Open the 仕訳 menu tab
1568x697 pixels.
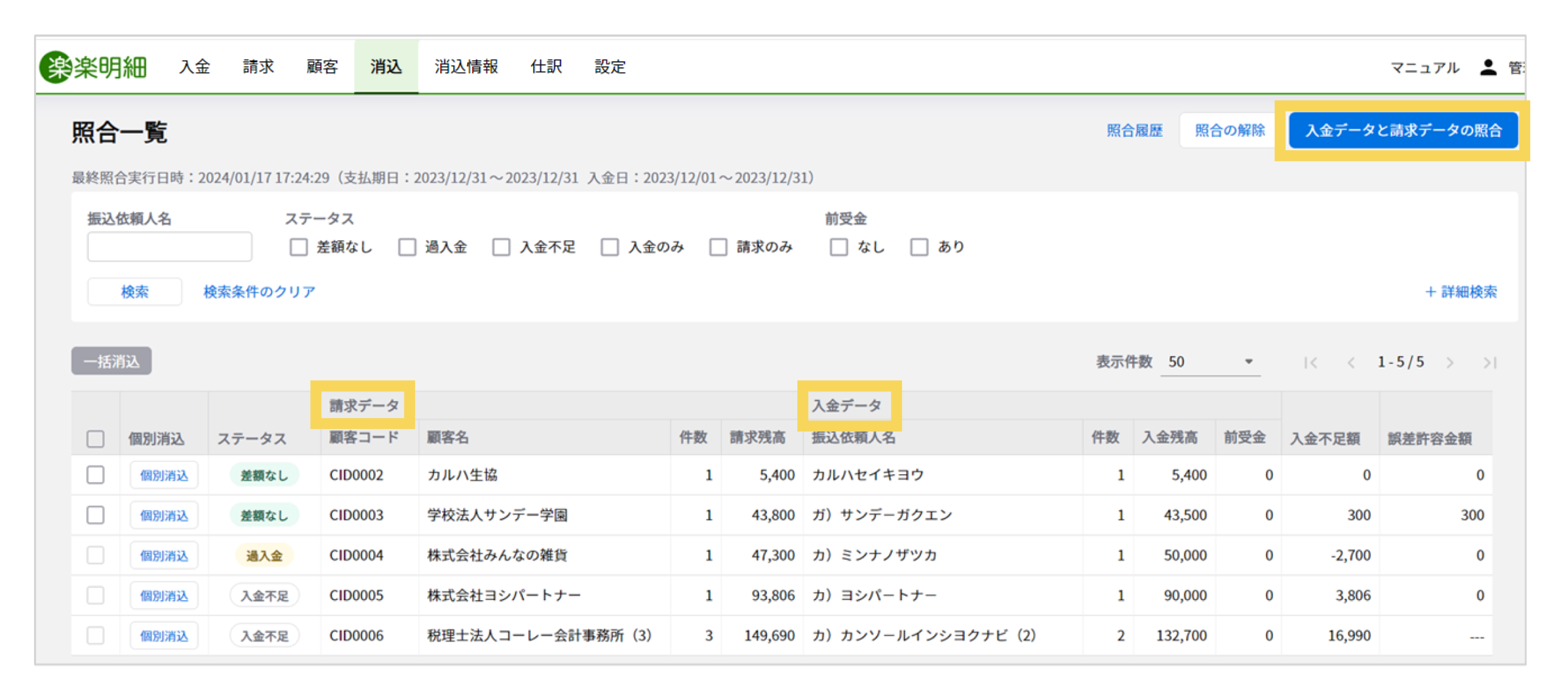click(546, 67)
